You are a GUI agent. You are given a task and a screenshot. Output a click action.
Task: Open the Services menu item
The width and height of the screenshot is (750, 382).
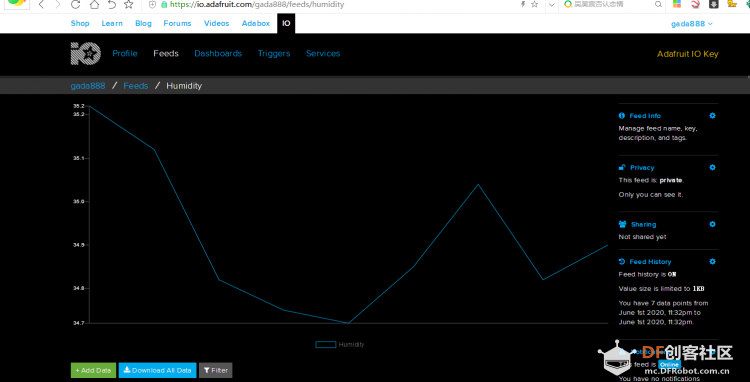point(323,54)
